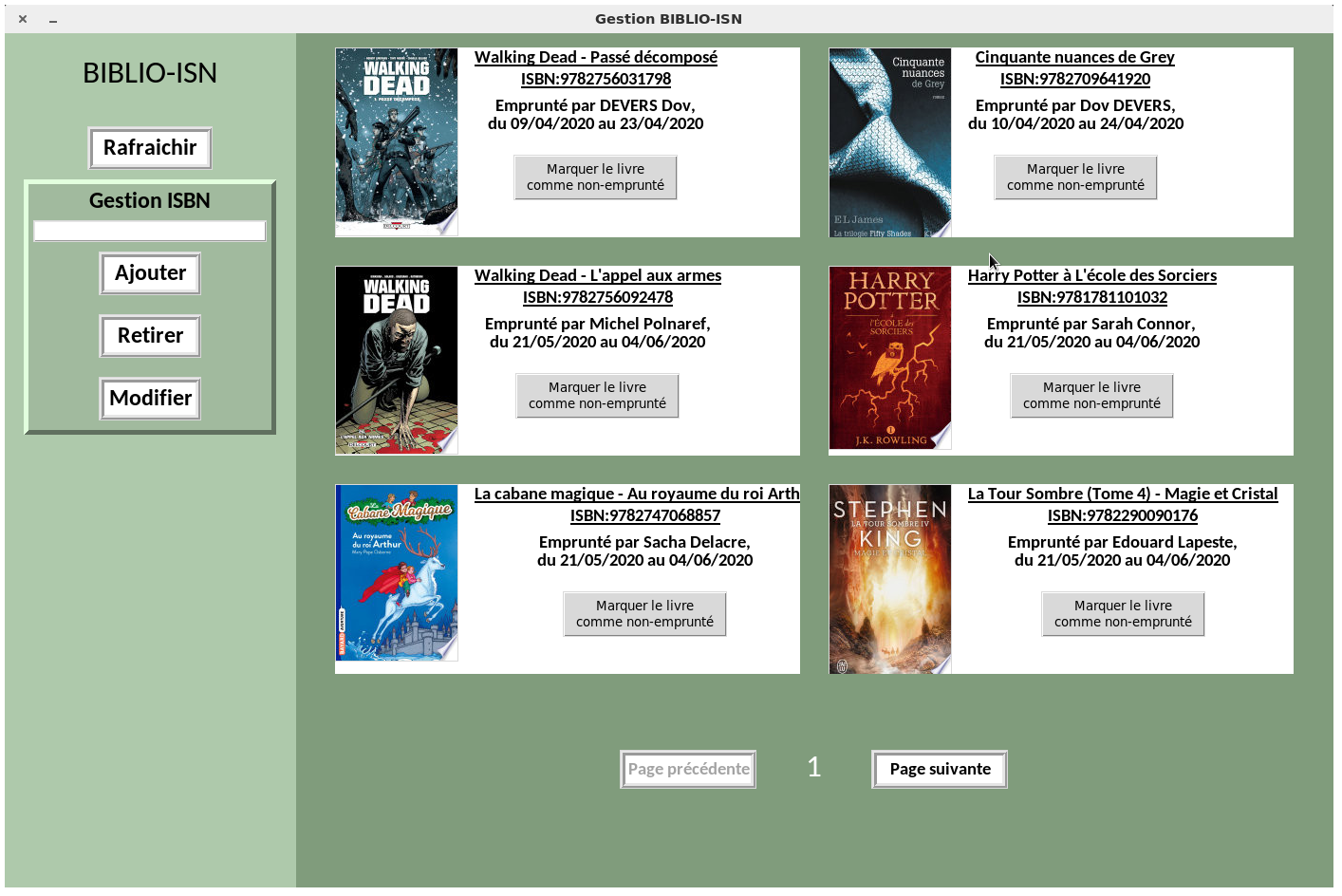1342x896 pixels.
Task: Select Walking Dead L'appel aux armes cover
Action: click(397, 361)
